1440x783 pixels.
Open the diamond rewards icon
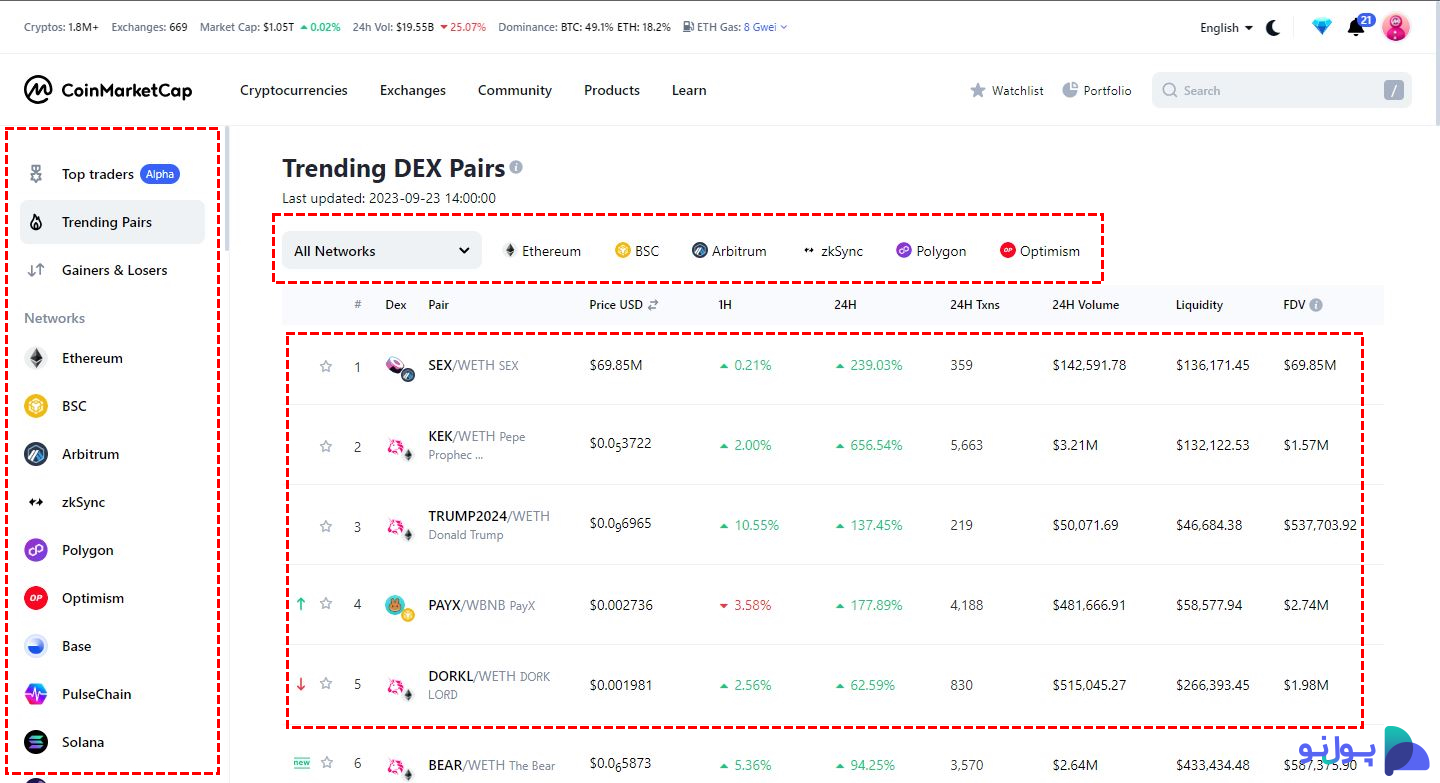[1322, 27]
